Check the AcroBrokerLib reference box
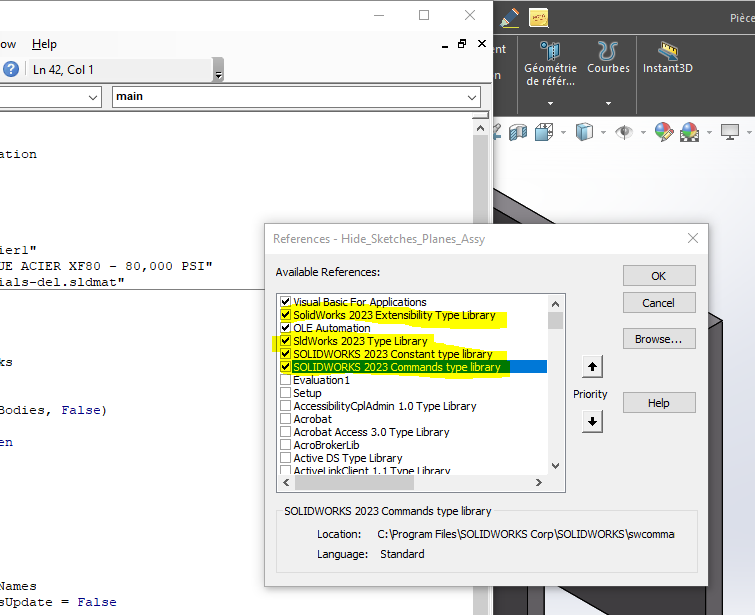The image size is (755, 615). click(286, 445)
